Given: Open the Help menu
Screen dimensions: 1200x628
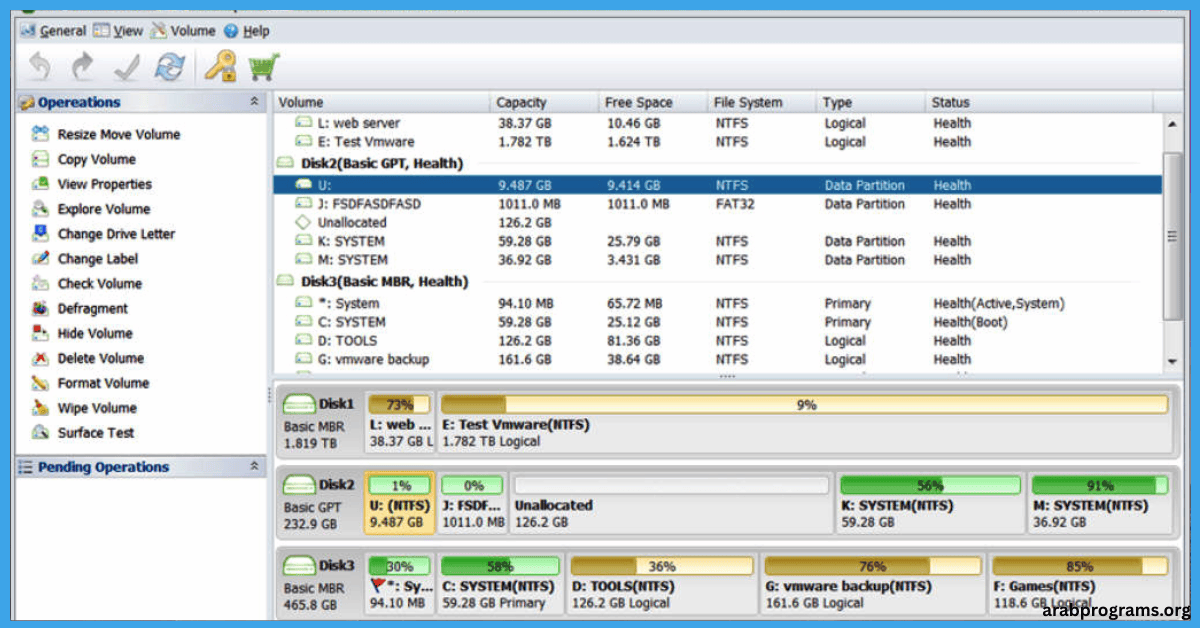Looking at the screenshot, I should click(247, 31).
